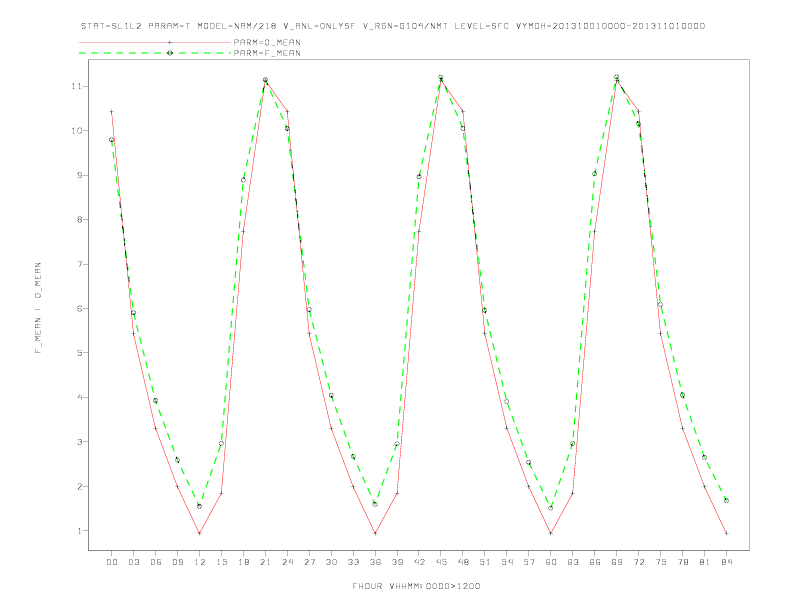Click the green F_MEAN circle marker at hour 84
Viewport: 792px width, 612px height.
coord(726,500)
